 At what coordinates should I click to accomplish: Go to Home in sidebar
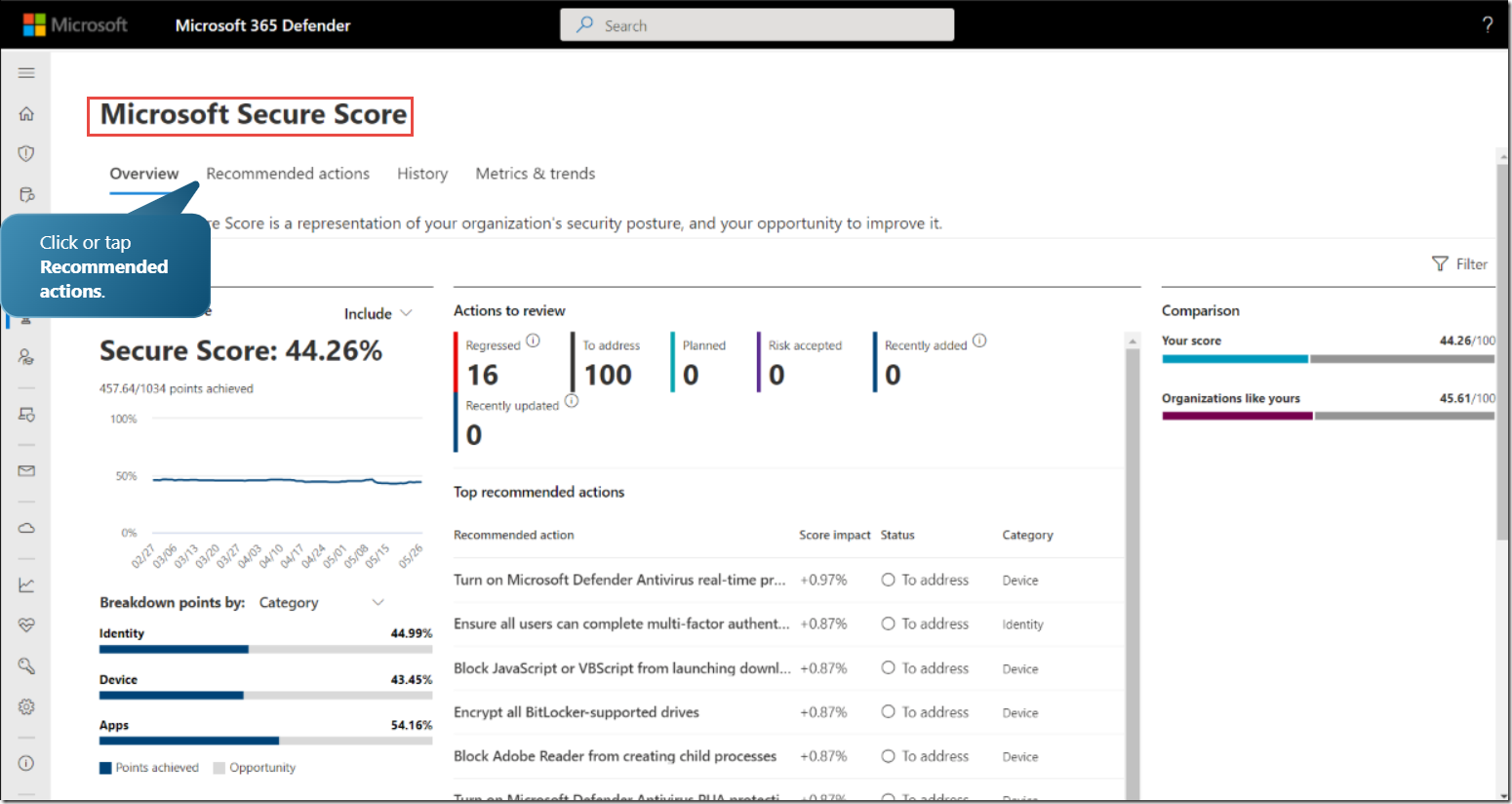[26, 114]
